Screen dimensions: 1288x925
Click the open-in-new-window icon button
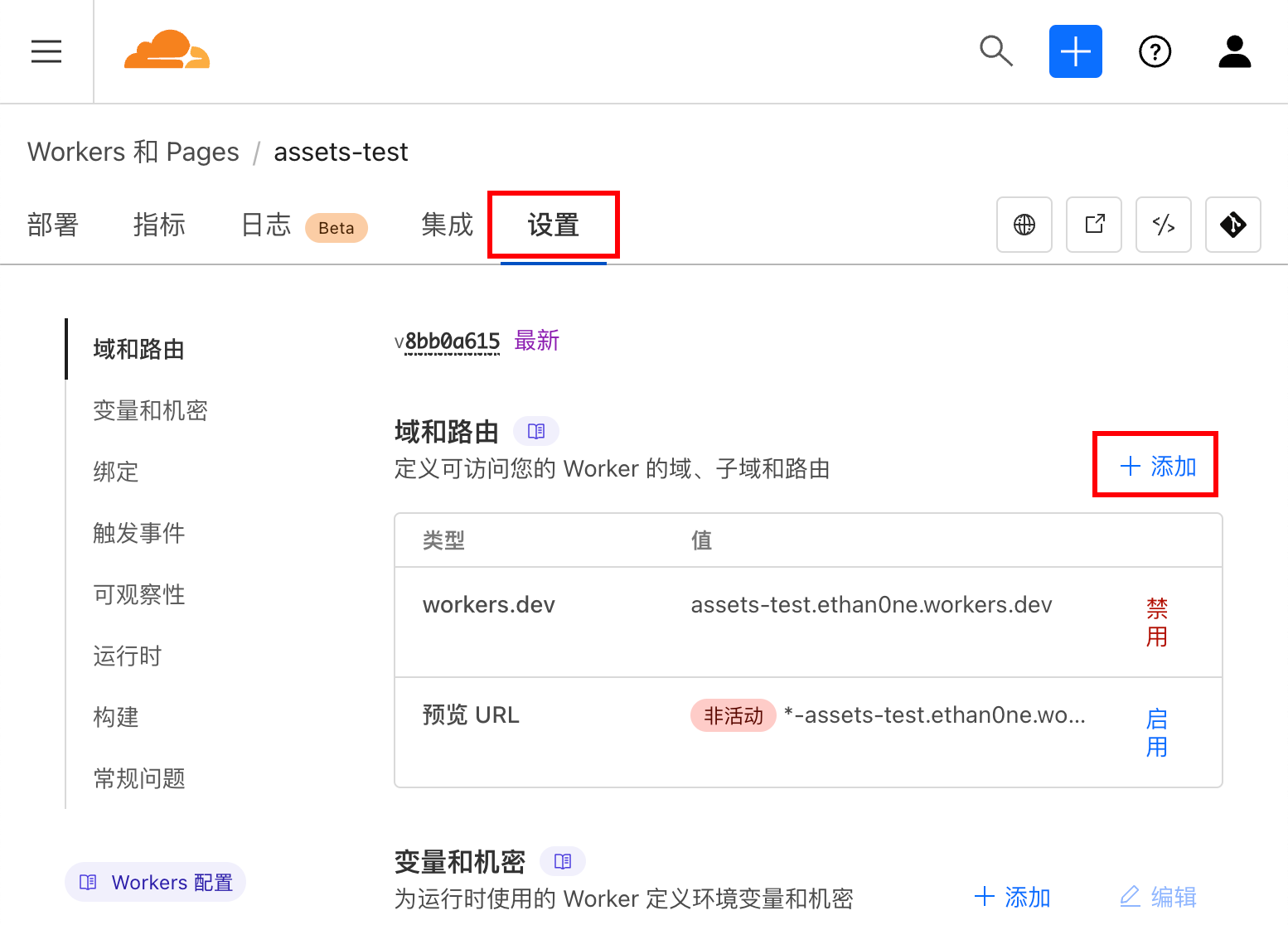1094,225
